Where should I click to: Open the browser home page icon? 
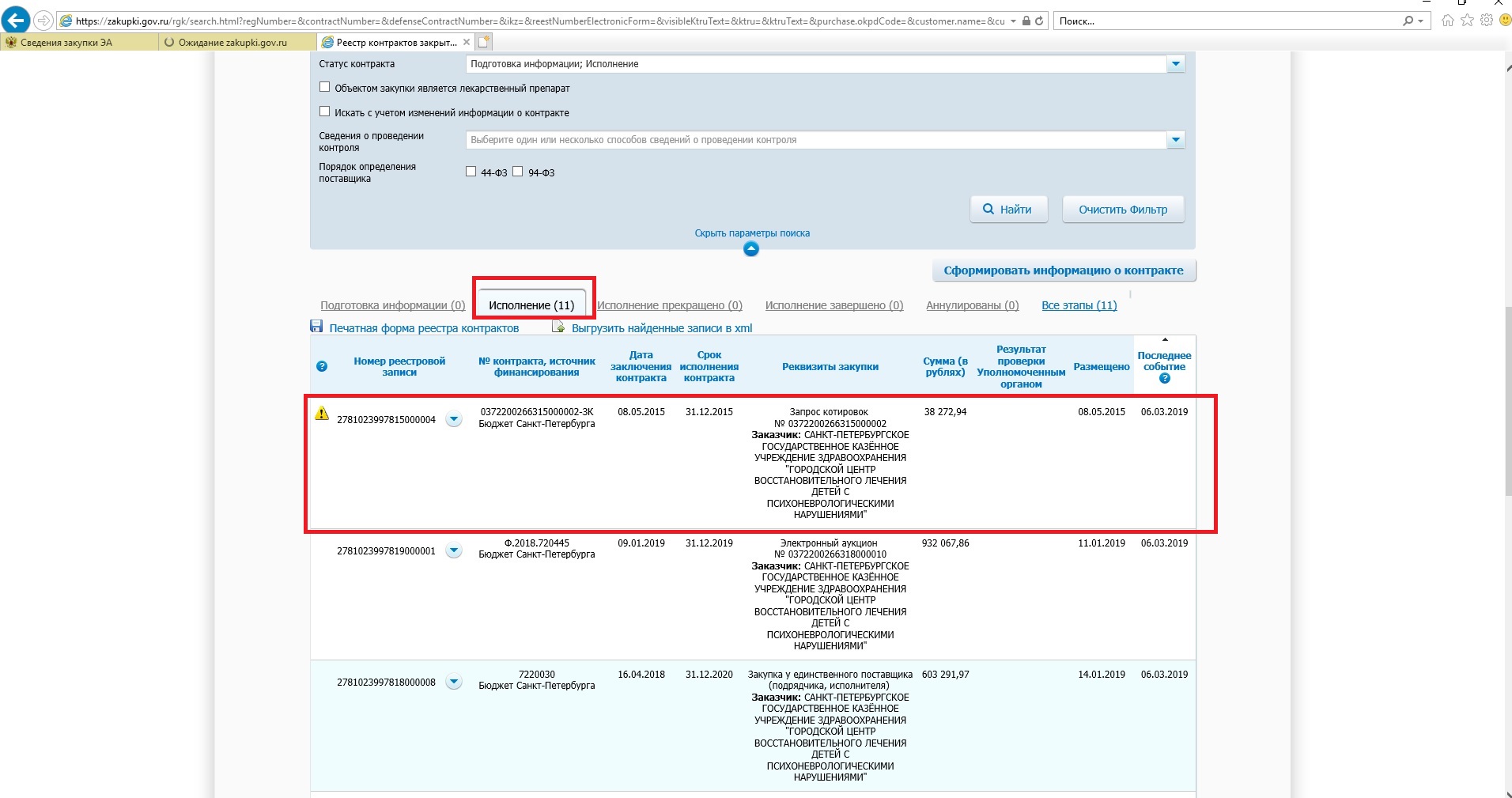click(x=1447, y=21)
